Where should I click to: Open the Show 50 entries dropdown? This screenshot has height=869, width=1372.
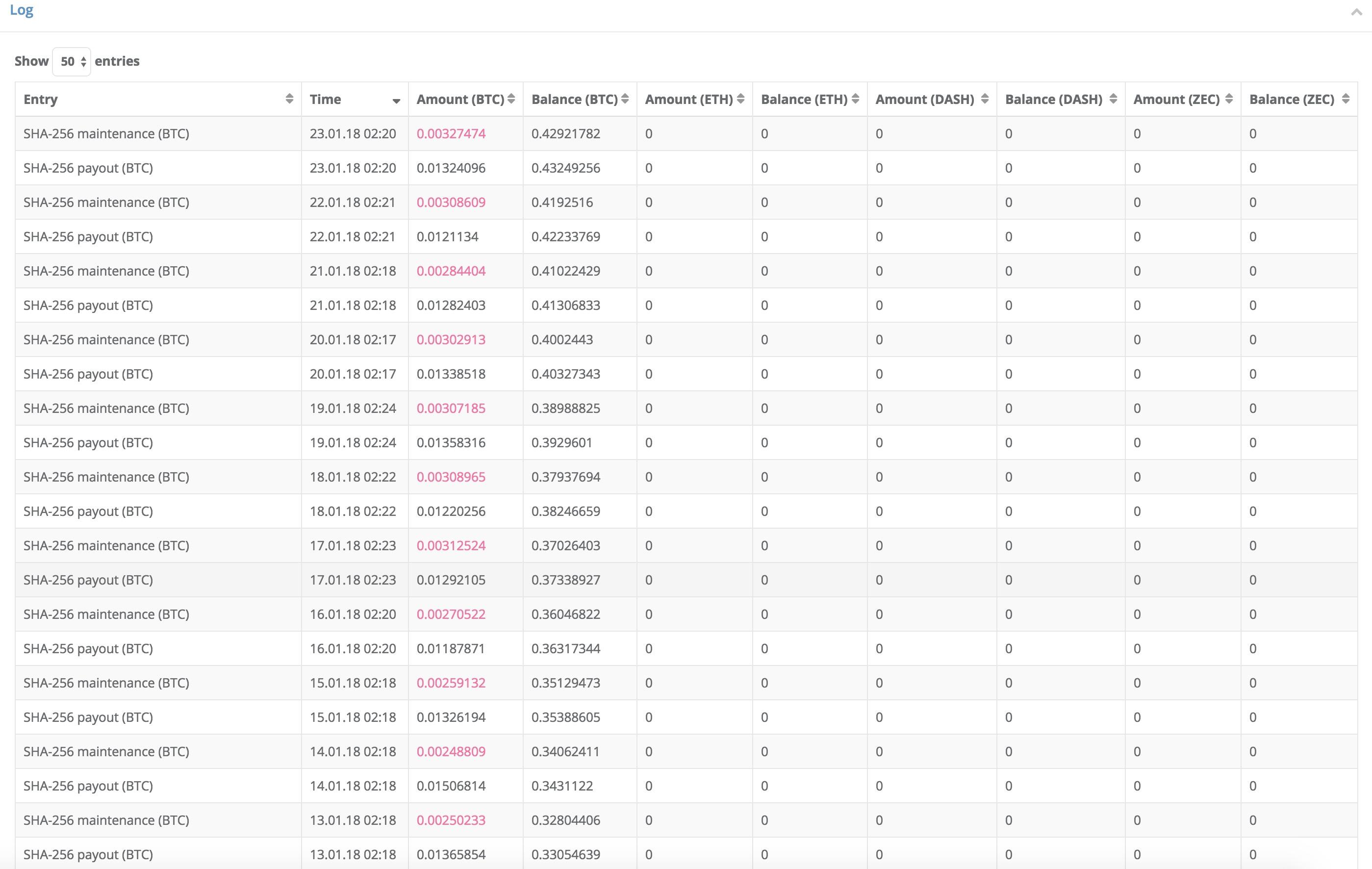click(x=72, y=61)
